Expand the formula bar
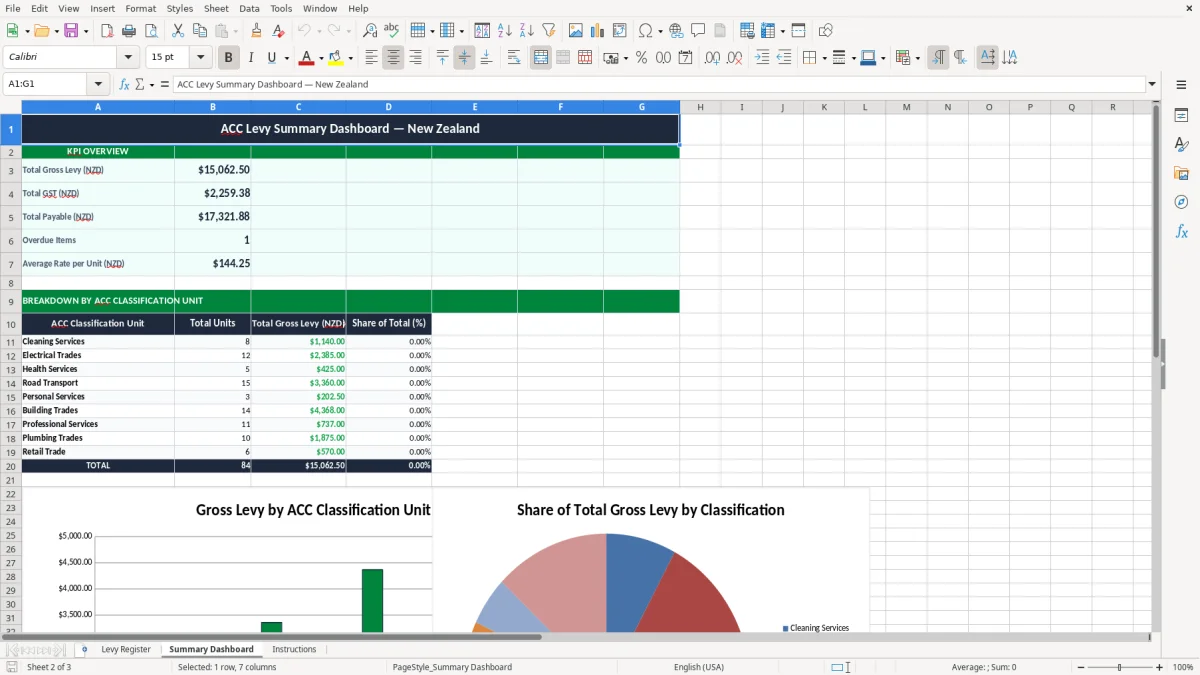 point(1152,85)
